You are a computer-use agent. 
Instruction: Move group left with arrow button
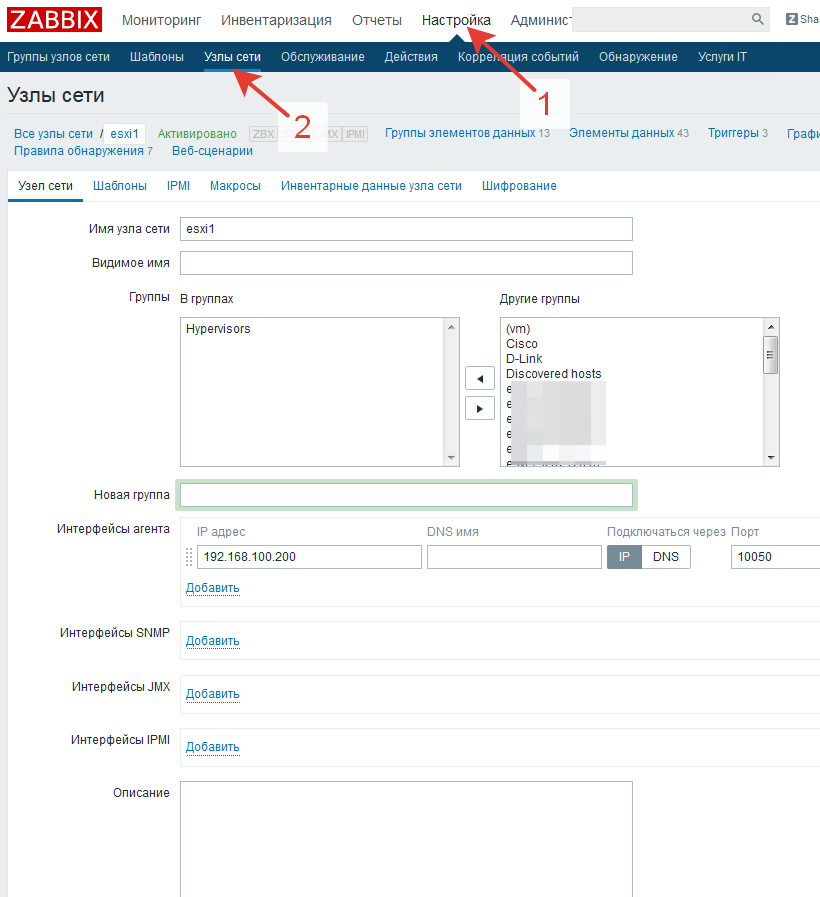tap(480, 379)
